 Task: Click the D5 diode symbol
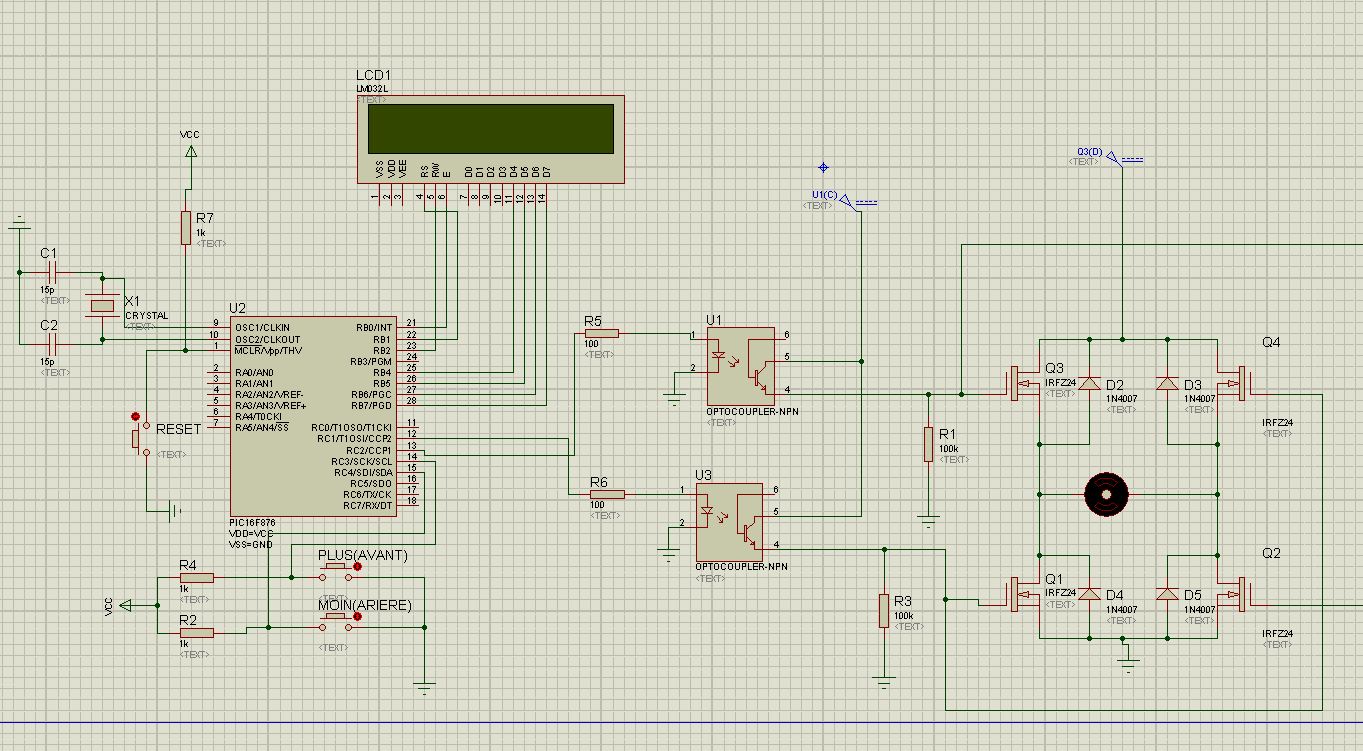[x=1167, y=594]
